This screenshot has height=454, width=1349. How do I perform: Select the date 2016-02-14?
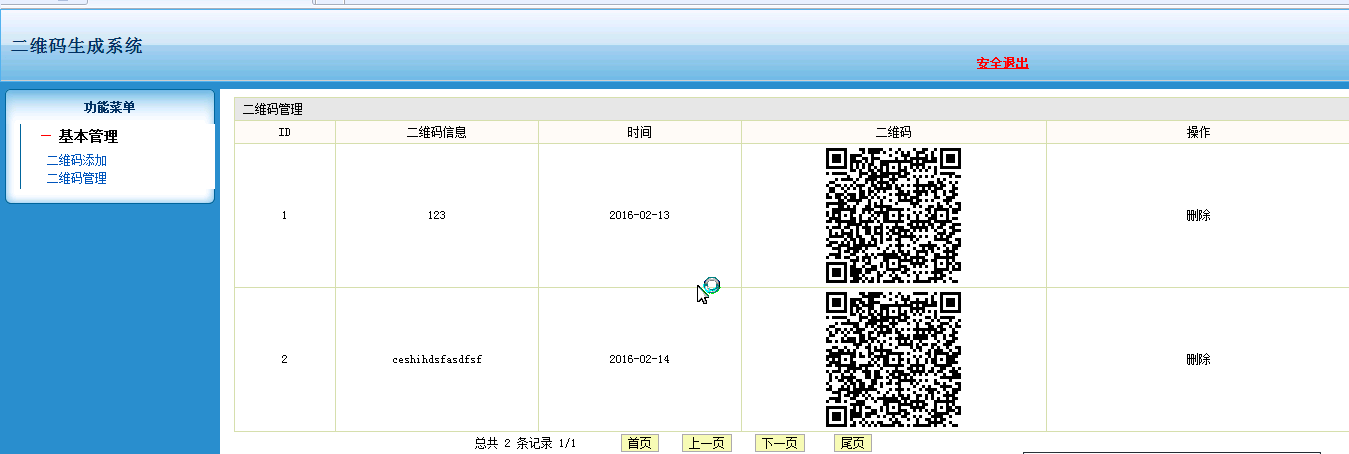pos(640,359)
